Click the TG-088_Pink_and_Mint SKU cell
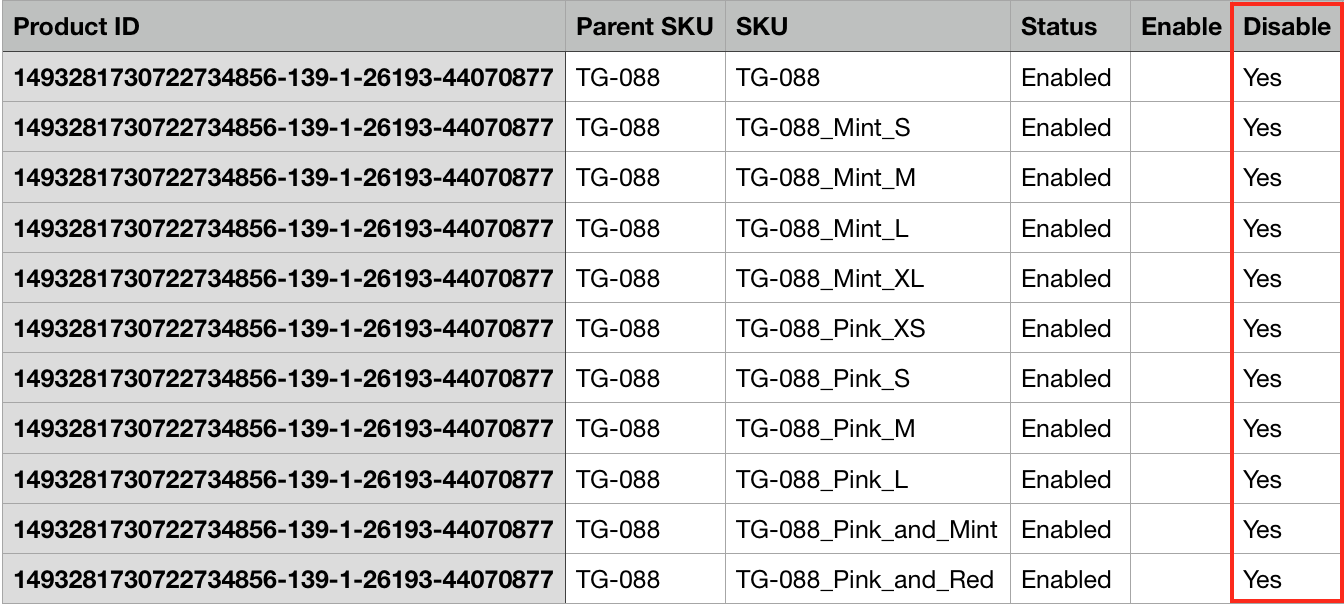The width and height of the screenshot is (1344, 606). pos(866,530)
